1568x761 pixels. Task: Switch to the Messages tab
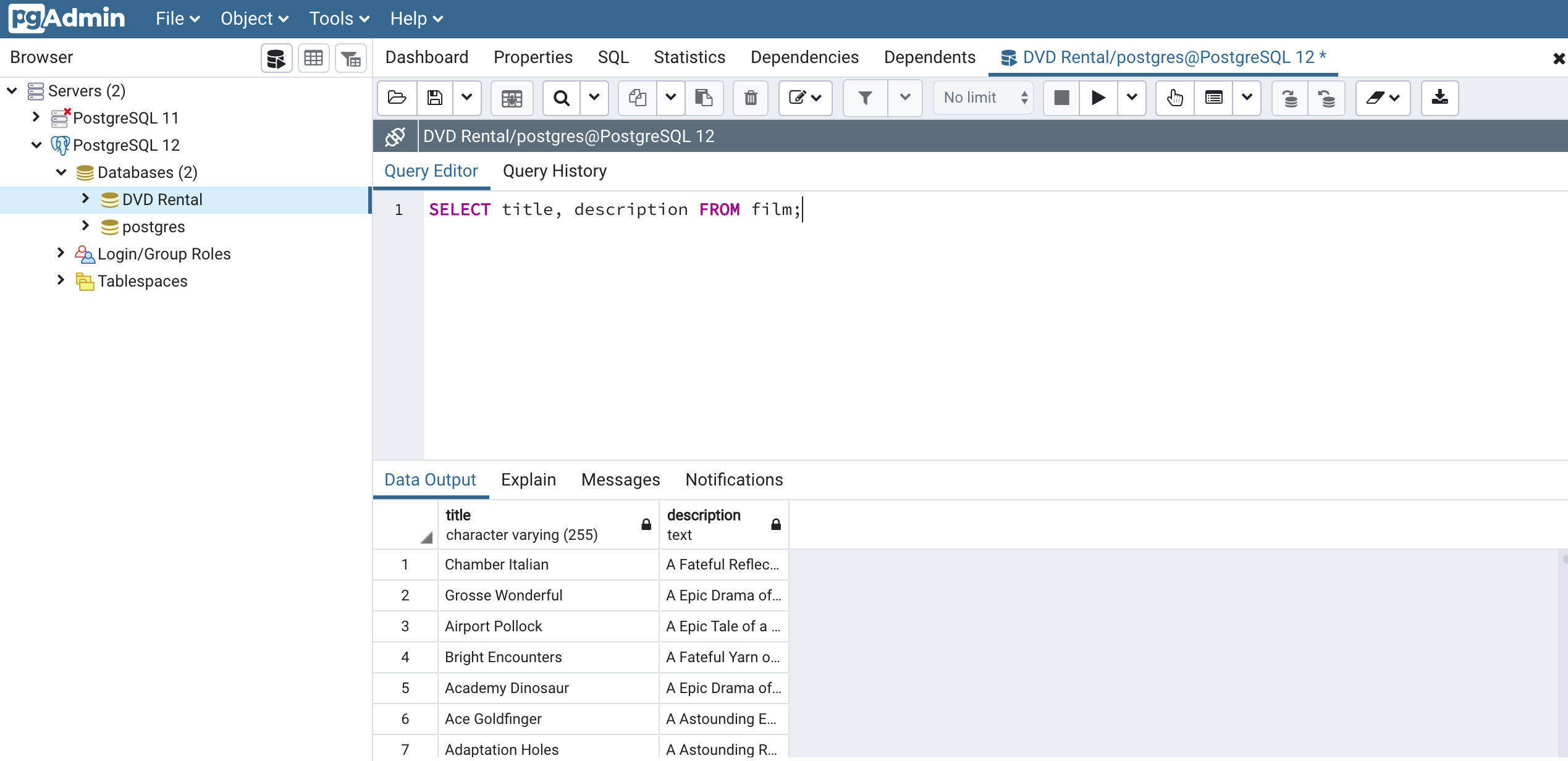coord(620,480)
